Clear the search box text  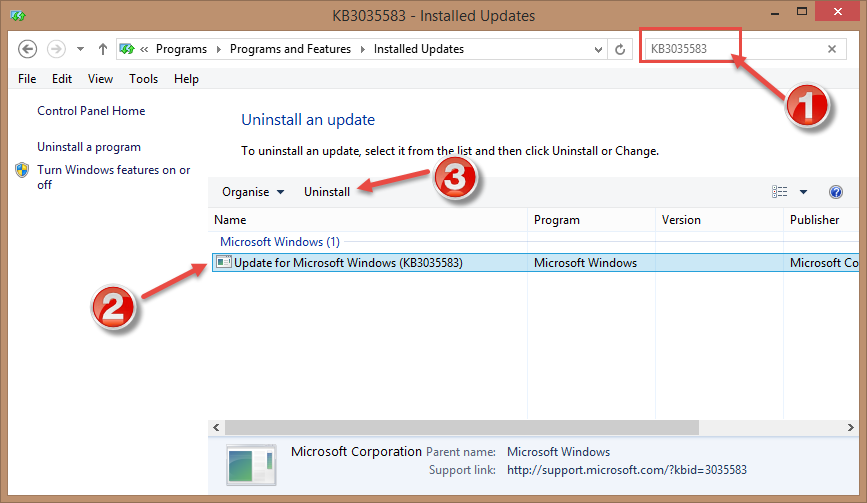coord(832,49)
